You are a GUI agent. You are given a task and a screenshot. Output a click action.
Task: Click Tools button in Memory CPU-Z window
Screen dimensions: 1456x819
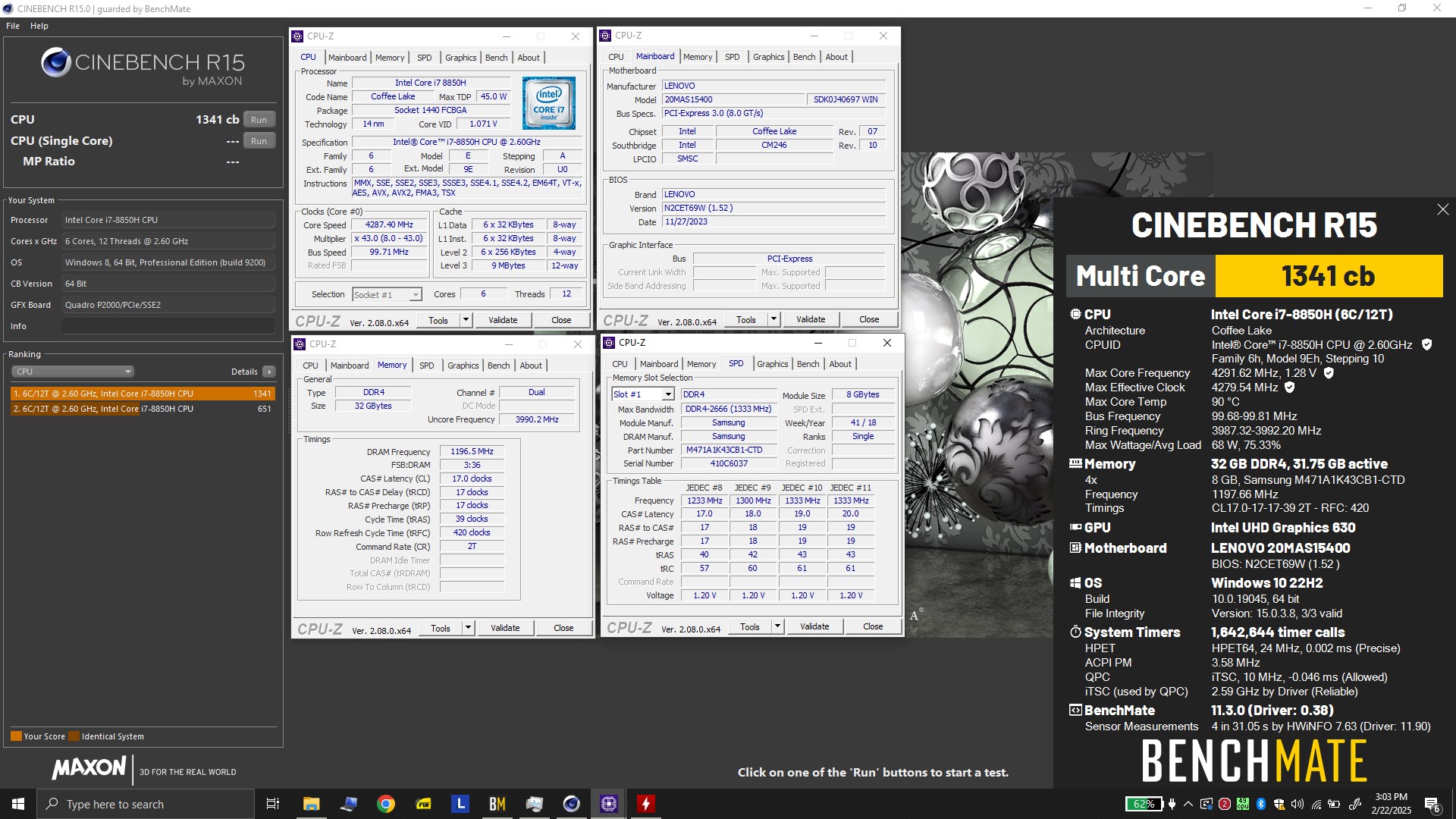441,628
